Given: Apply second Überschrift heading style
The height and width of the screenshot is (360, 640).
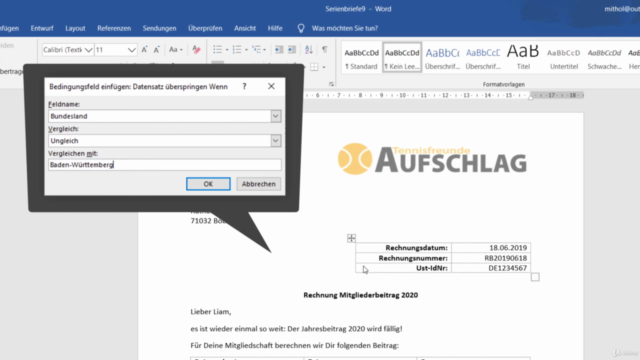Looking at the screenshot, I should click(x=483, y=58).
